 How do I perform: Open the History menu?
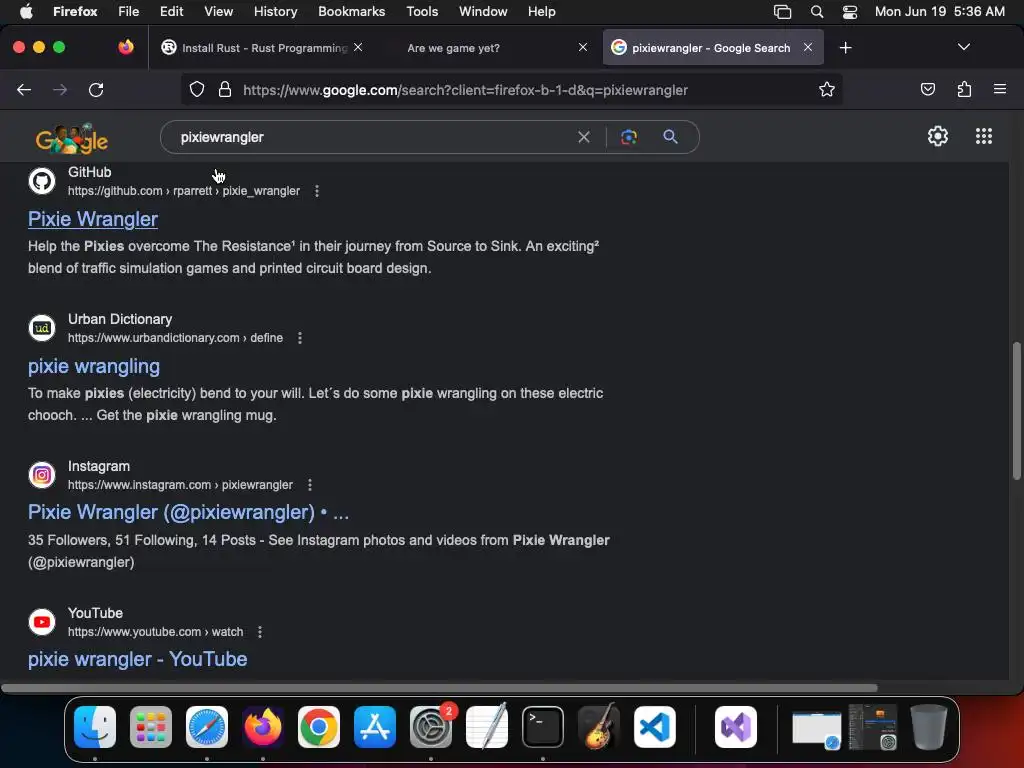tap(275, 11)
